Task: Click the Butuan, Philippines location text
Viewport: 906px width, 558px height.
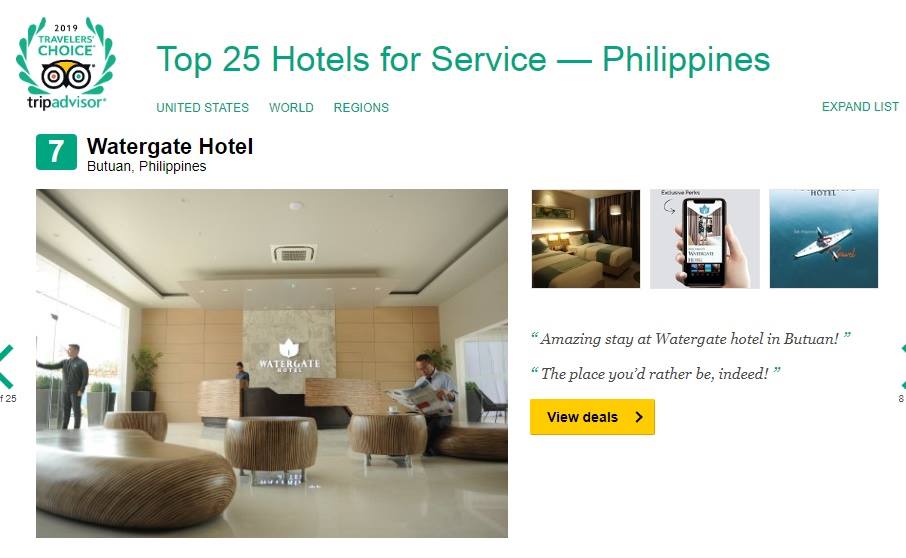Action: pos(146,166)
